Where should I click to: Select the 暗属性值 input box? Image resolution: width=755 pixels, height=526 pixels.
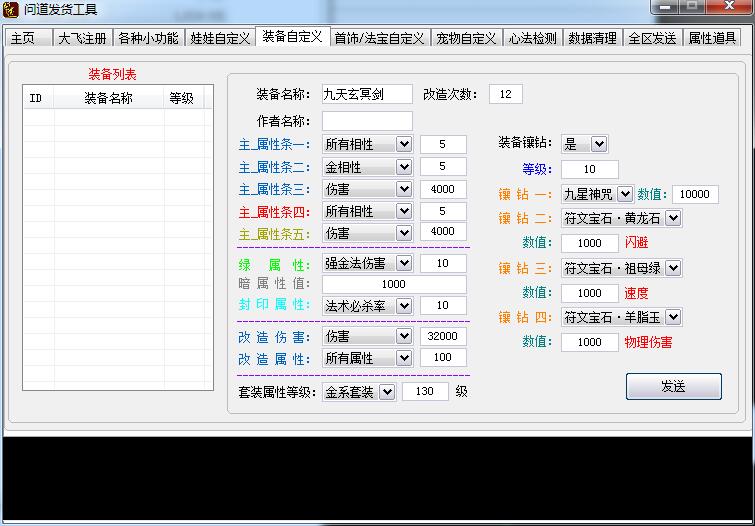click(394, 284)
